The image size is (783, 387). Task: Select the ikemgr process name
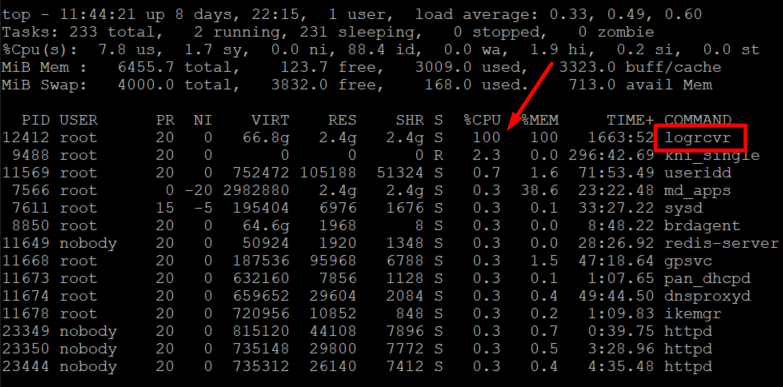click(693, 315)
